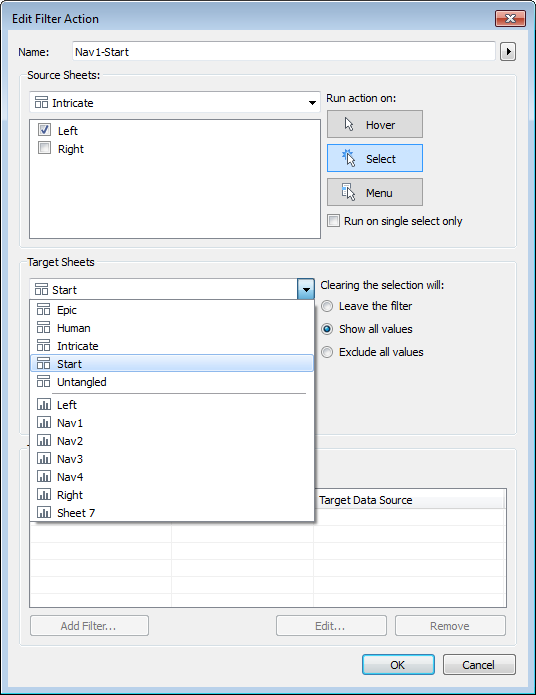The height and width of the screenshot is (695, 536).
Task: Collapse the Target Sheets Start dropdown arrow
Action: point(306,289)
